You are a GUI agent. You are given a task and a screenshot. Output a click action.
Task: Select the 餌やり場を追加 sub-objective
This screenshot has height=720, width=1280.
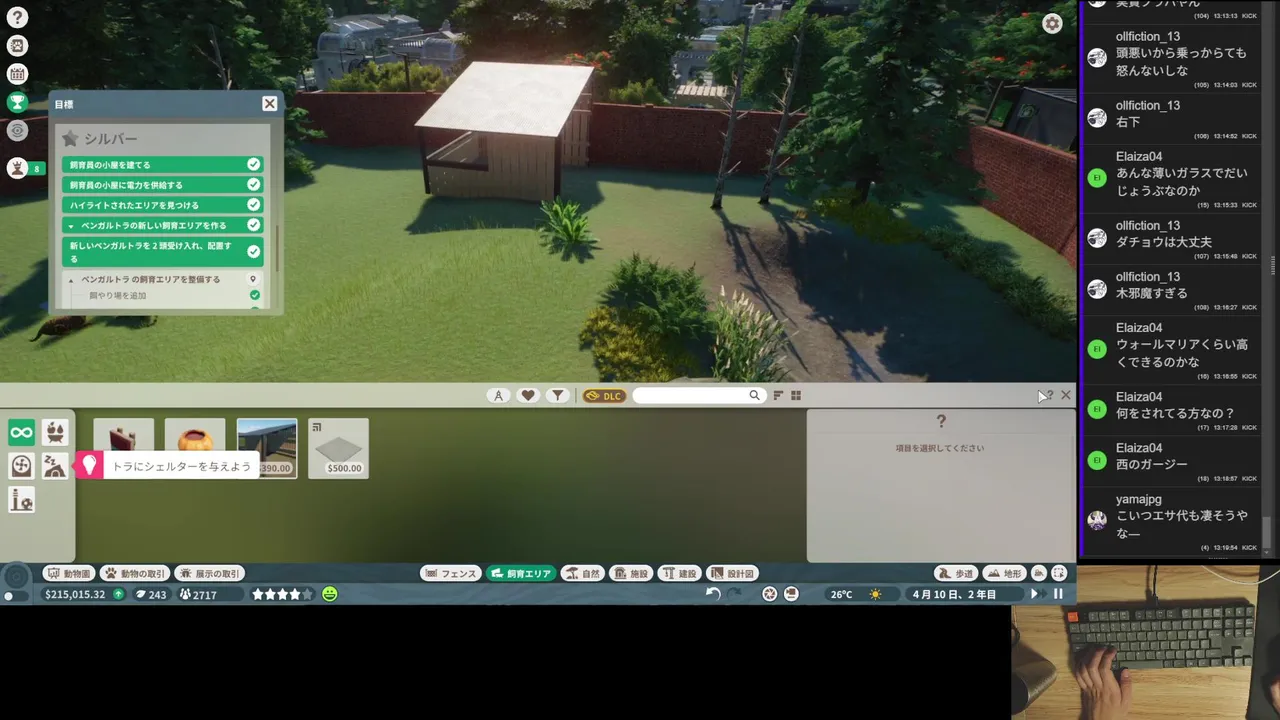pyautogui.click(x=118, y=296)
